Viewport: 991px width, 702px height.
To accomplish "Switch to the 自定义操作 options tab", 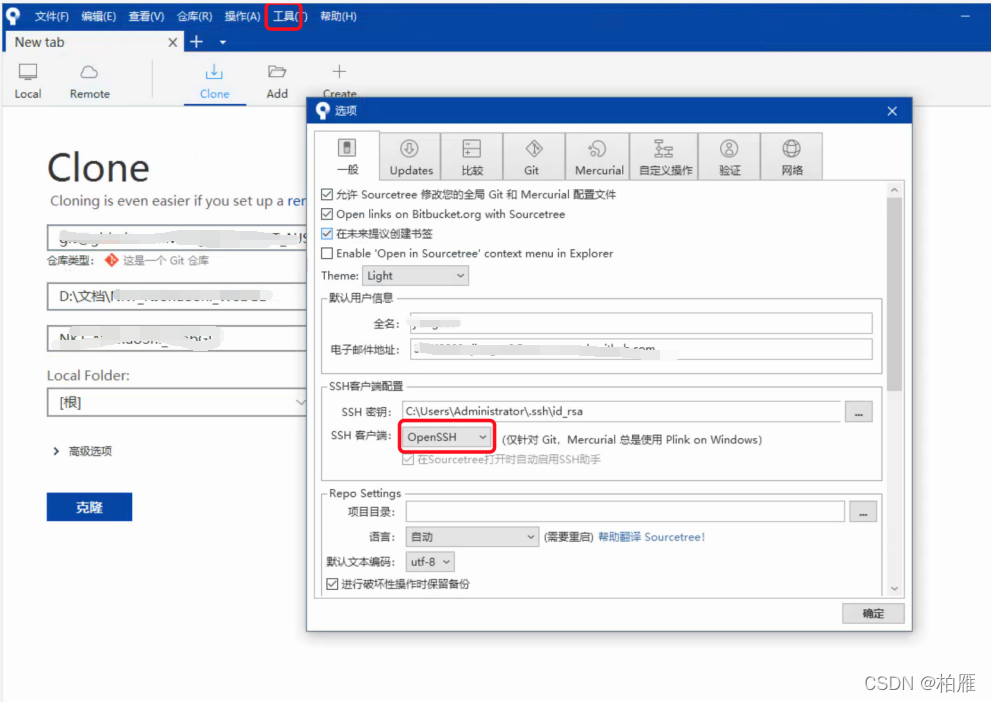I will coord(664,157).
